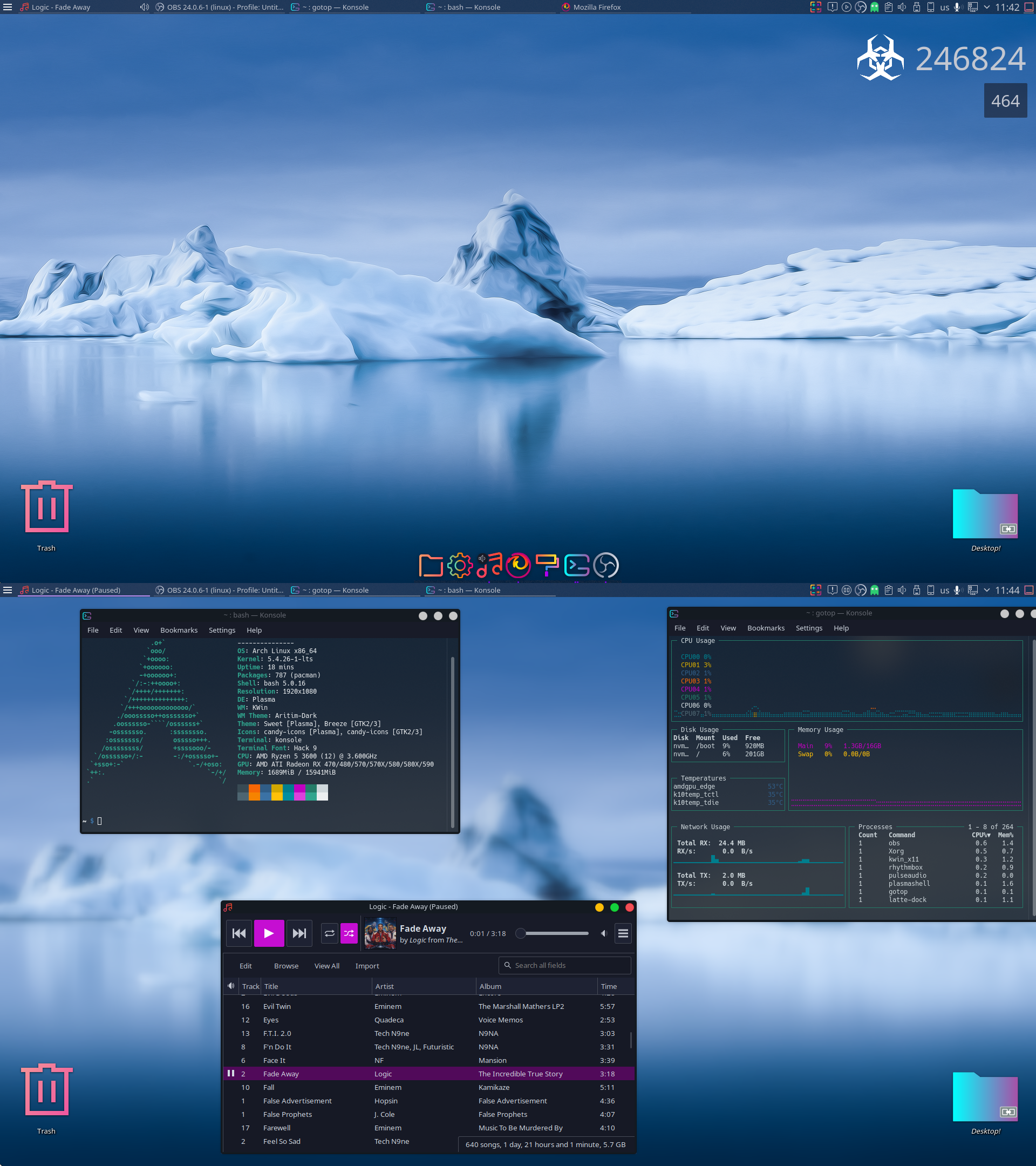1036x1166 pixels.
Task: Click Browse in Rhythmbox
Action: (286, 966)
